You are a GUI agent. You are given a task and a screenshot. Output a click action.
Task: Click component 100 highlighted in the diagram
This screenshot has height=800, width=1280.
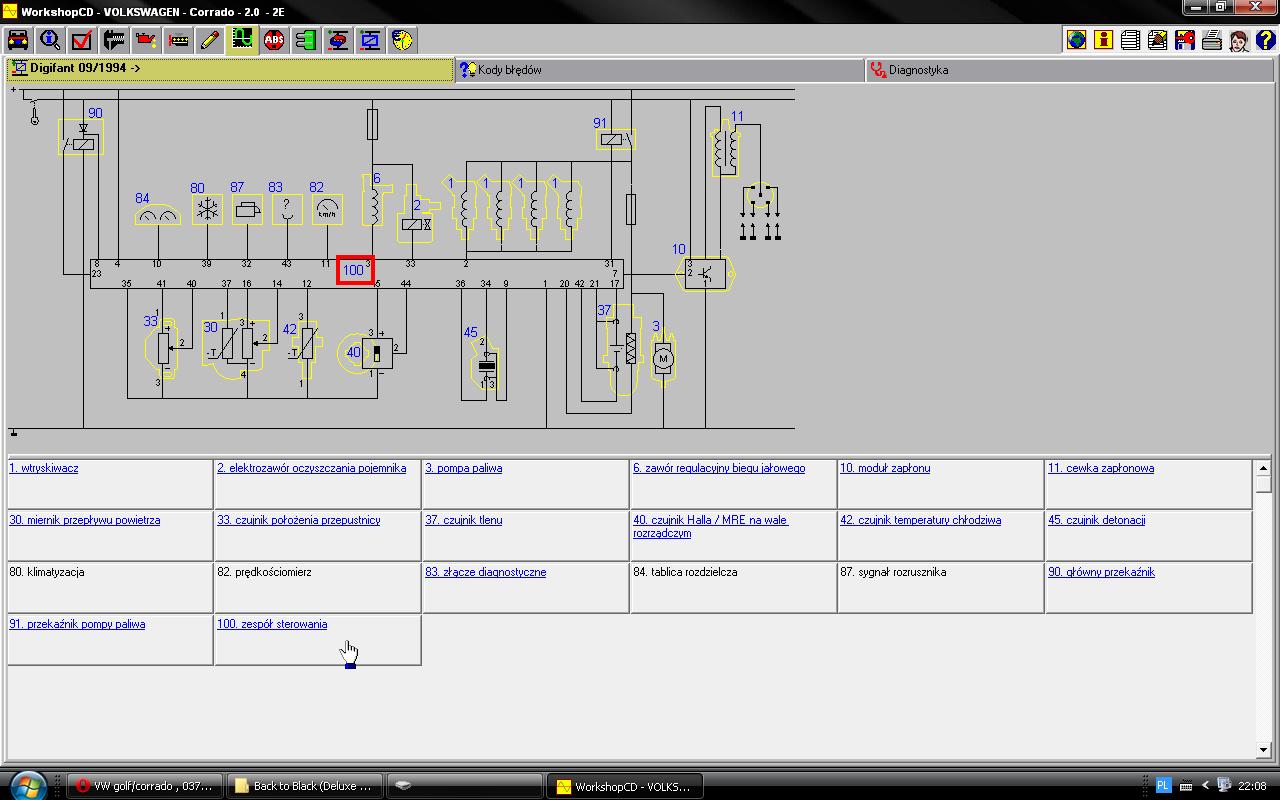click(354, 270)
